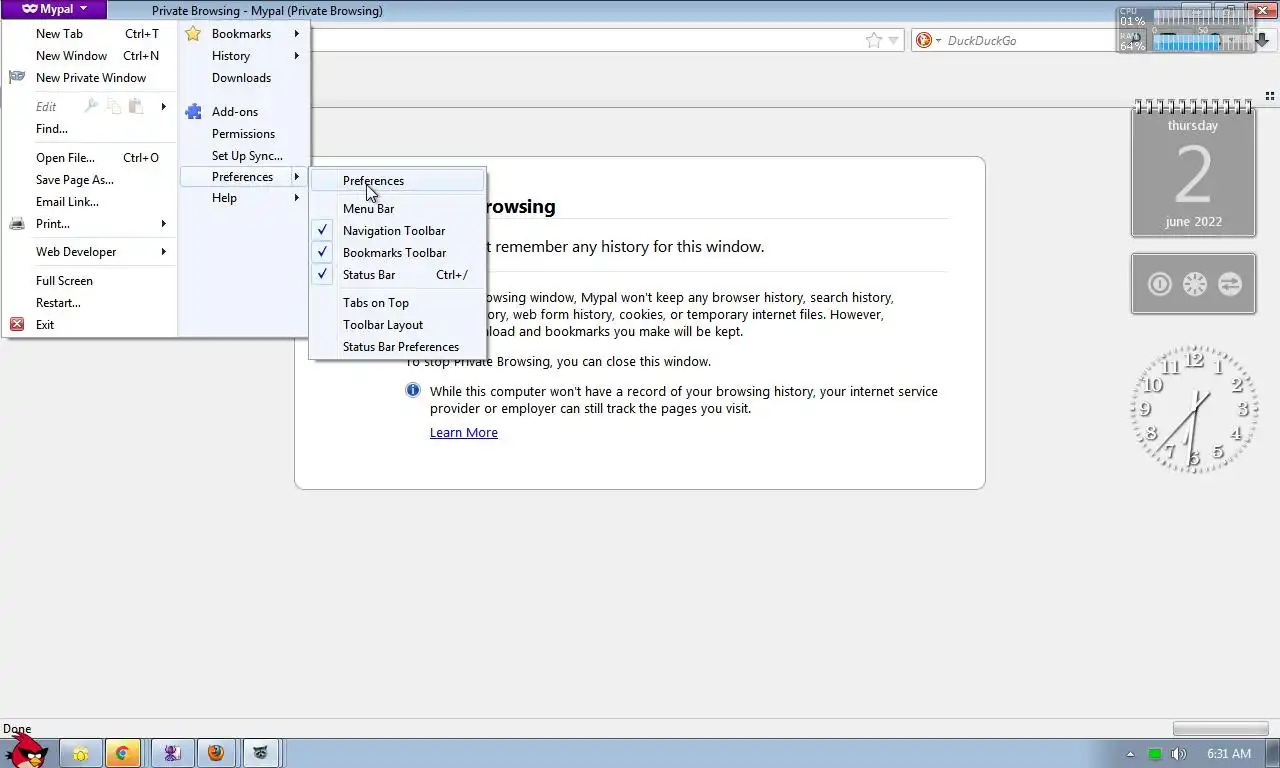Click the printer icon beside Print
Viewport: 1280px width, 768px height.
[x=17, y=224]
